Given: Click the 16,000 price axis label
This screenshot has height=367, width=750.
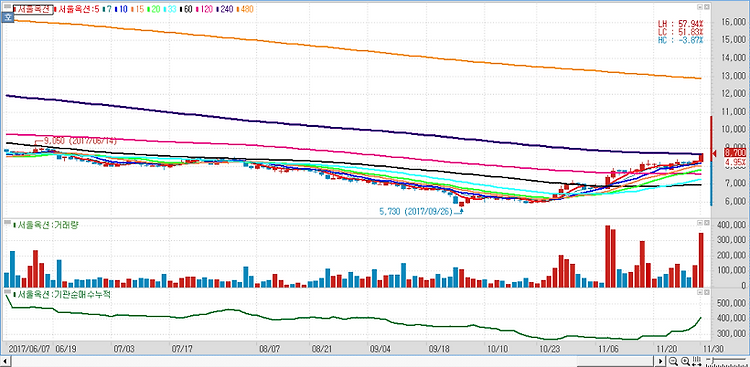Looking at the screenshot, I should pos(733,22).
